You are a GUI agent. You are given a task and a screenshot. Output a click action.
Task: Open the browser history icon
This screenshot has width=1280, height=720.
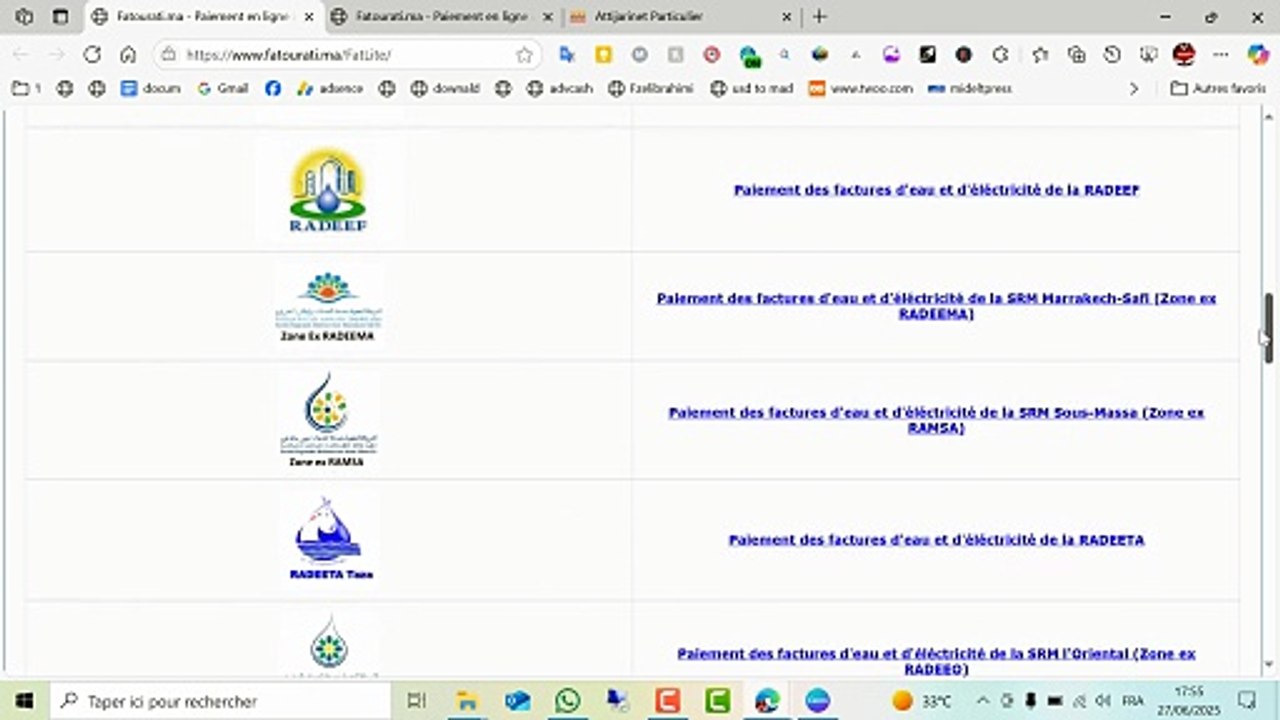tap(1112, 55)
